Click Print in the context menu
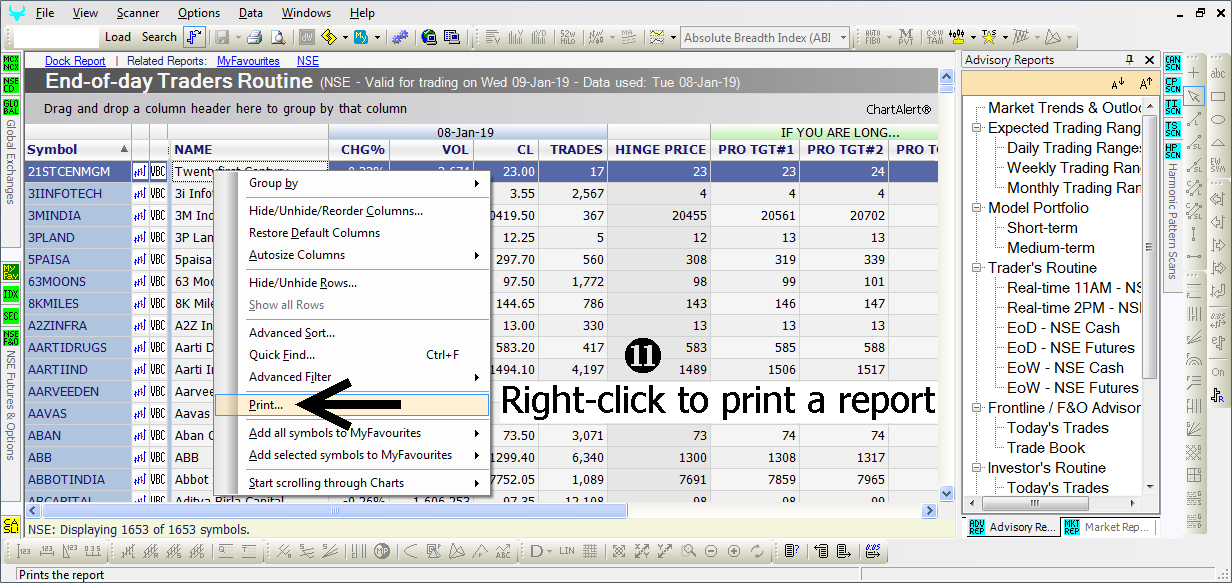1232x583 pixels. pyautogui.click(x=352, y=405)
